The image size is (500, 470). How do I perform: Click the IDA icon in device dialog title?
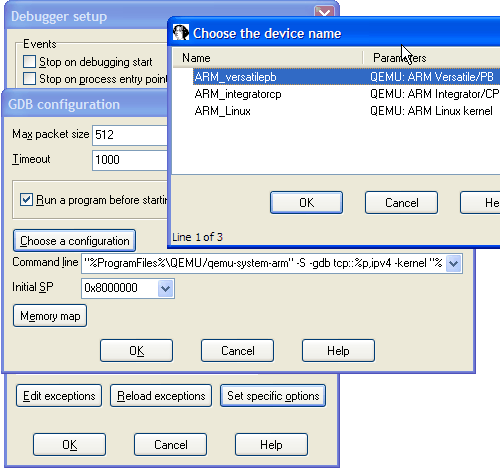(181, 33)
